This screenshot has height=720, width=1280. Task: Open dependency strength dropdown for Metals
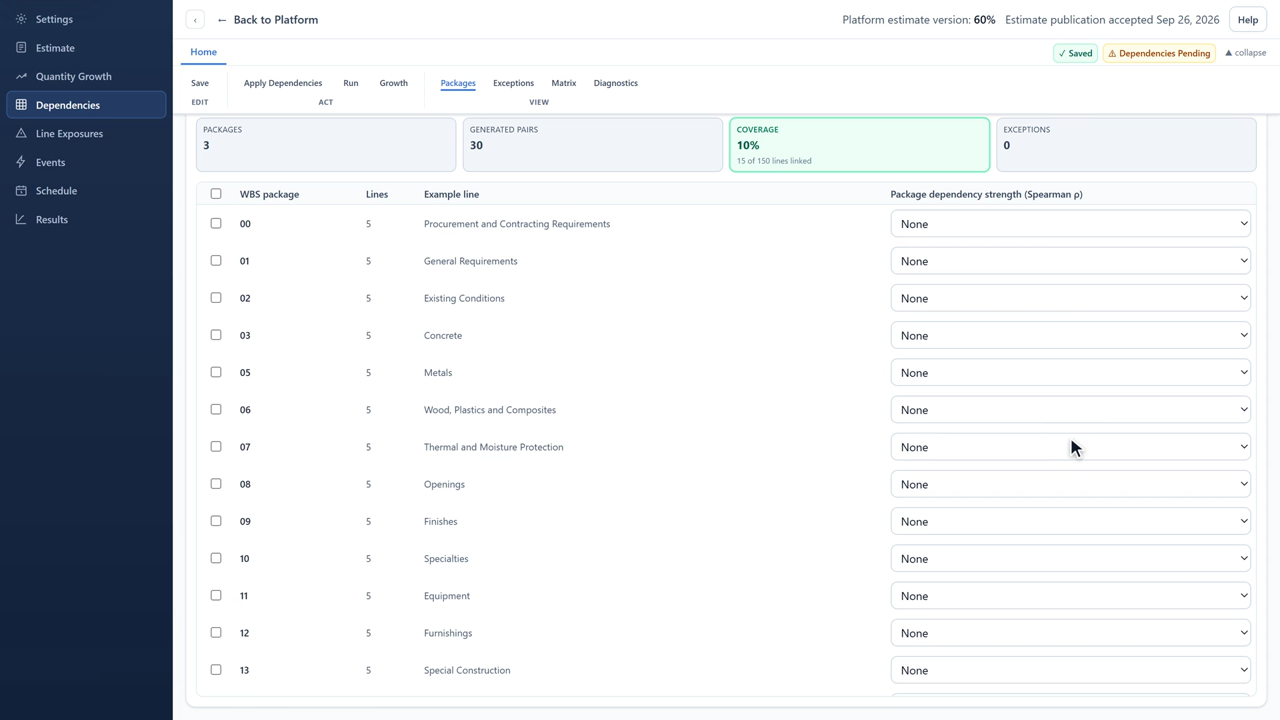pyautogui.click(x=1070, y=372)
